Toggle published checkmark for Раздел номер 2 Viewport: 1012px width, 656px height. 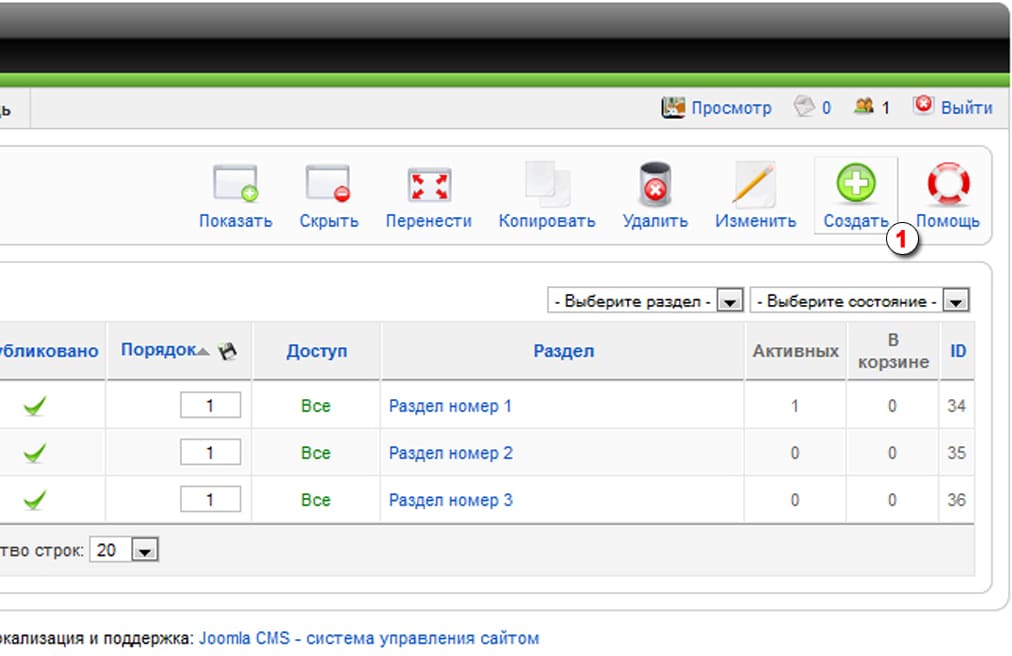pos(35,453)
